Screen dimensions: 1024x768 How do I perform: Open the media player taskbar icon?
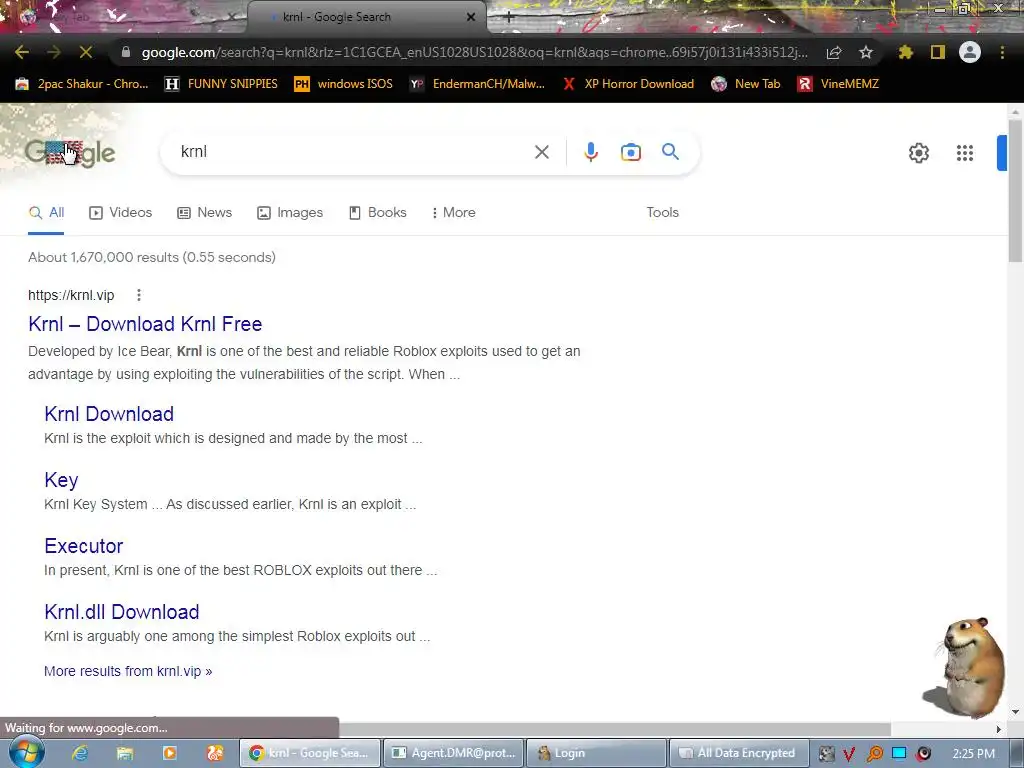click(169, 753)
